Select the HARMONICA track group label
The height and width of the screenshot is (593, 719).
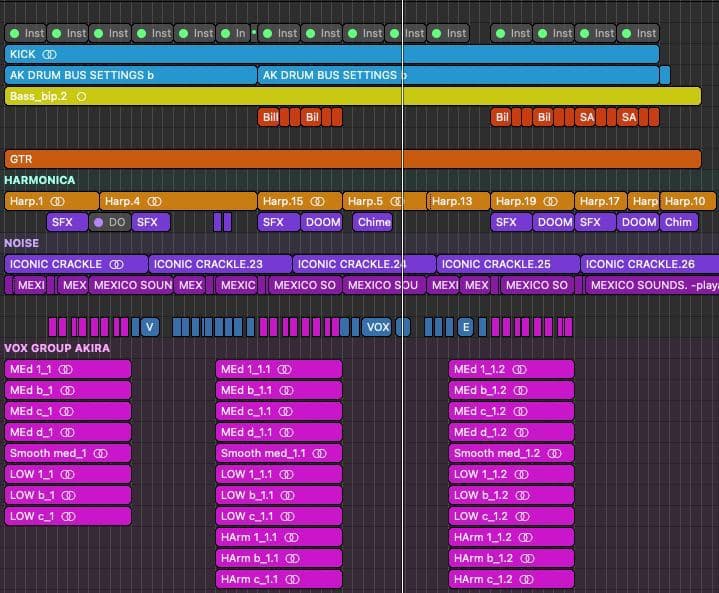[x=40, y=180]
